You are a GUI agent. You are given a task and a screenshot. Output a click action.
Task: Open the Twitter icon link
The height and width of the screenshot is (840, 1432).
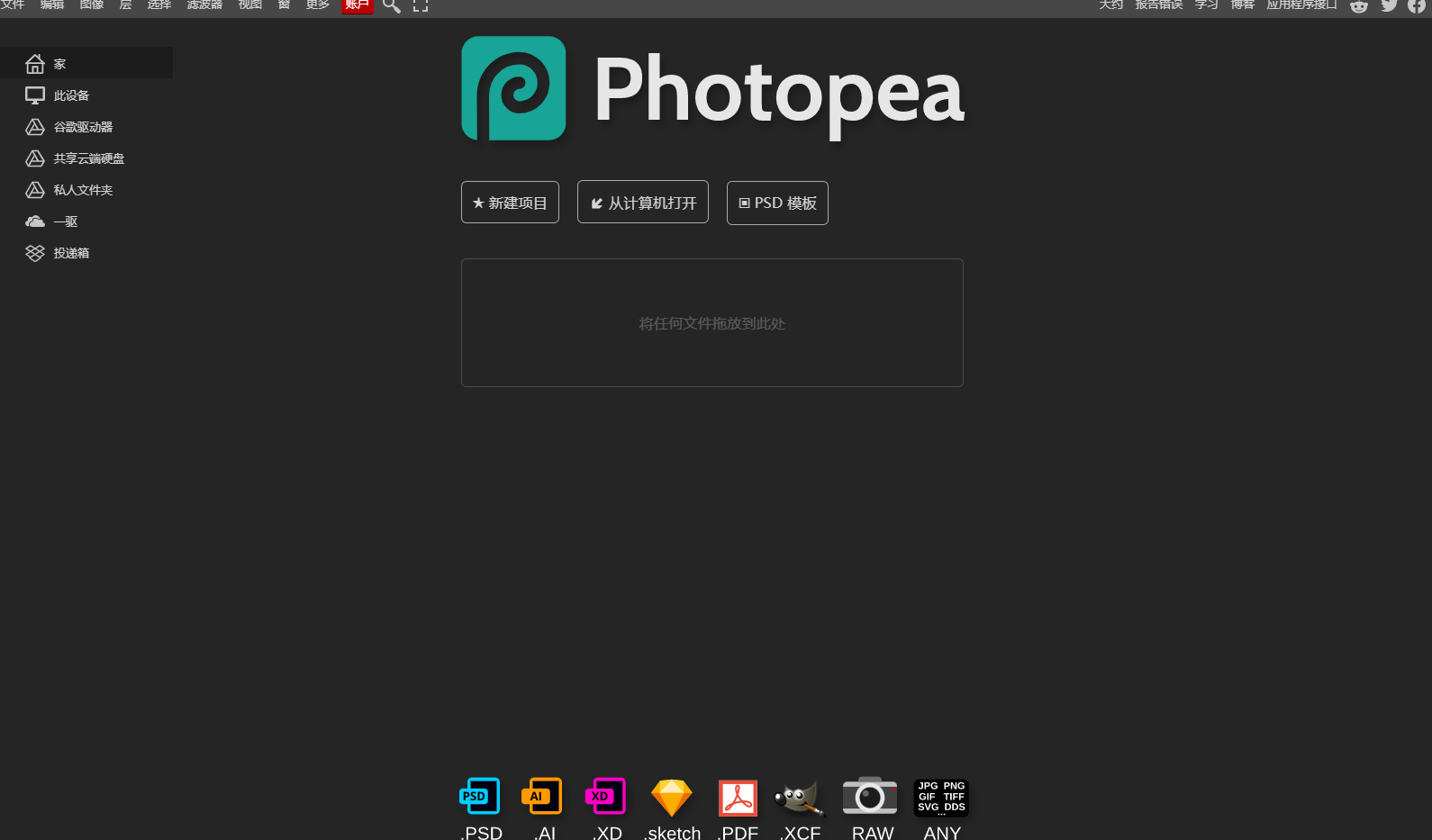pos(1390,5)
